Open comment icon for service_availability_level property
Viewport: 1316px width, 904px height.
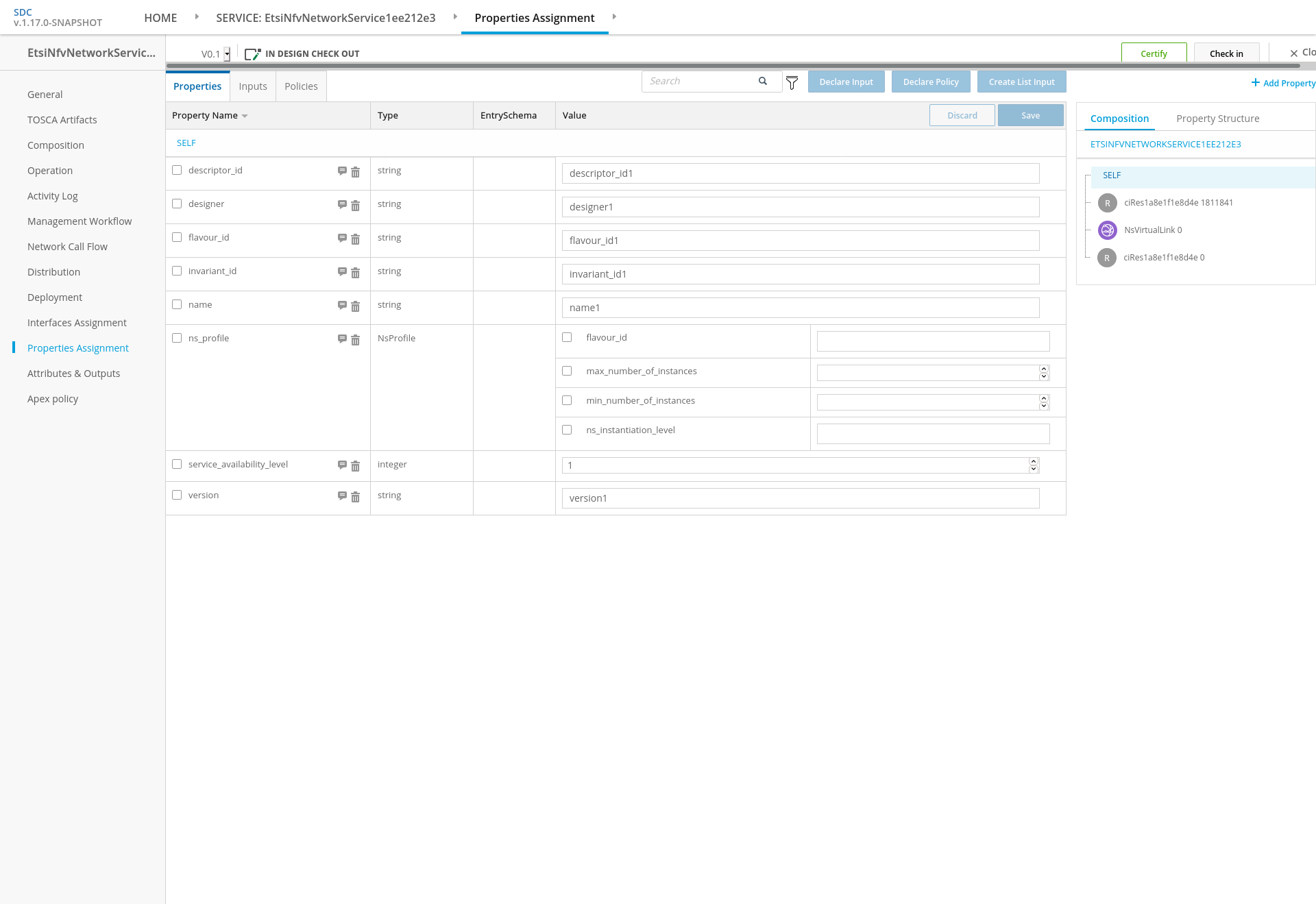click(x=342, y=465)
